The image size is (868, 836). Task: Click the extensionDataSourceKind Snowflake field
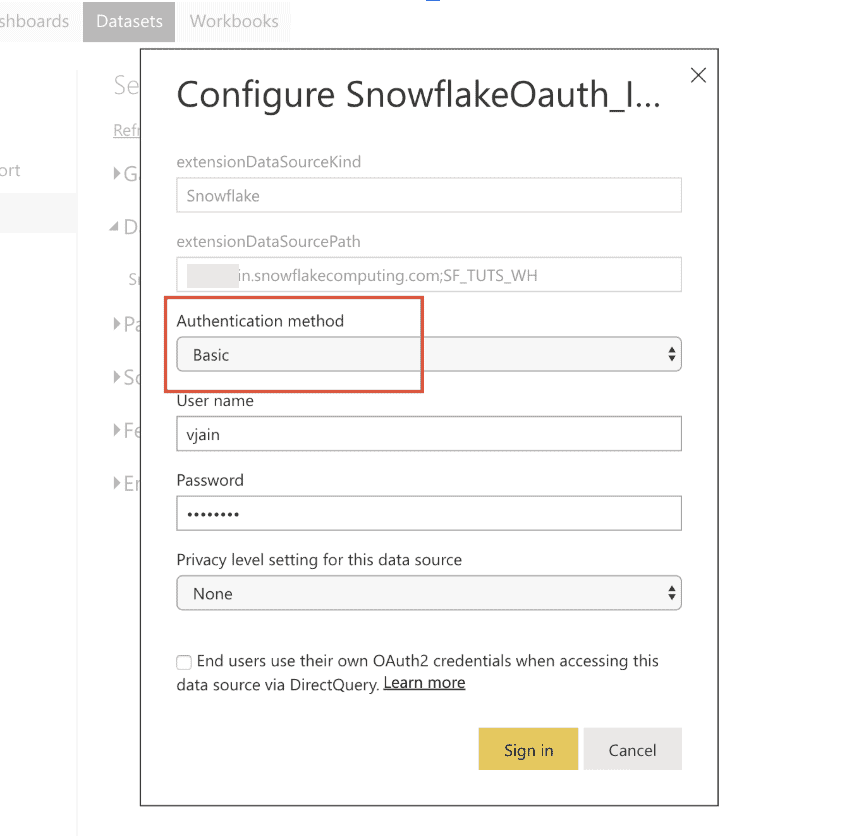click(428, 196)
